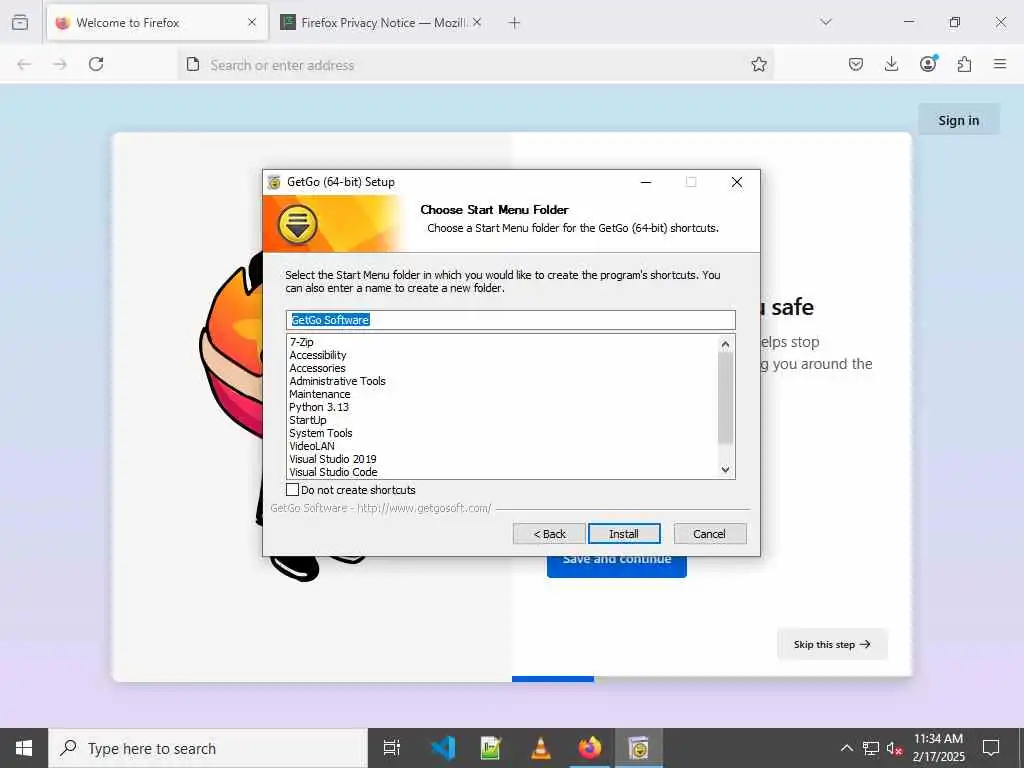Select the StartUp folder
1024x768 pixels.
(308, 421)
